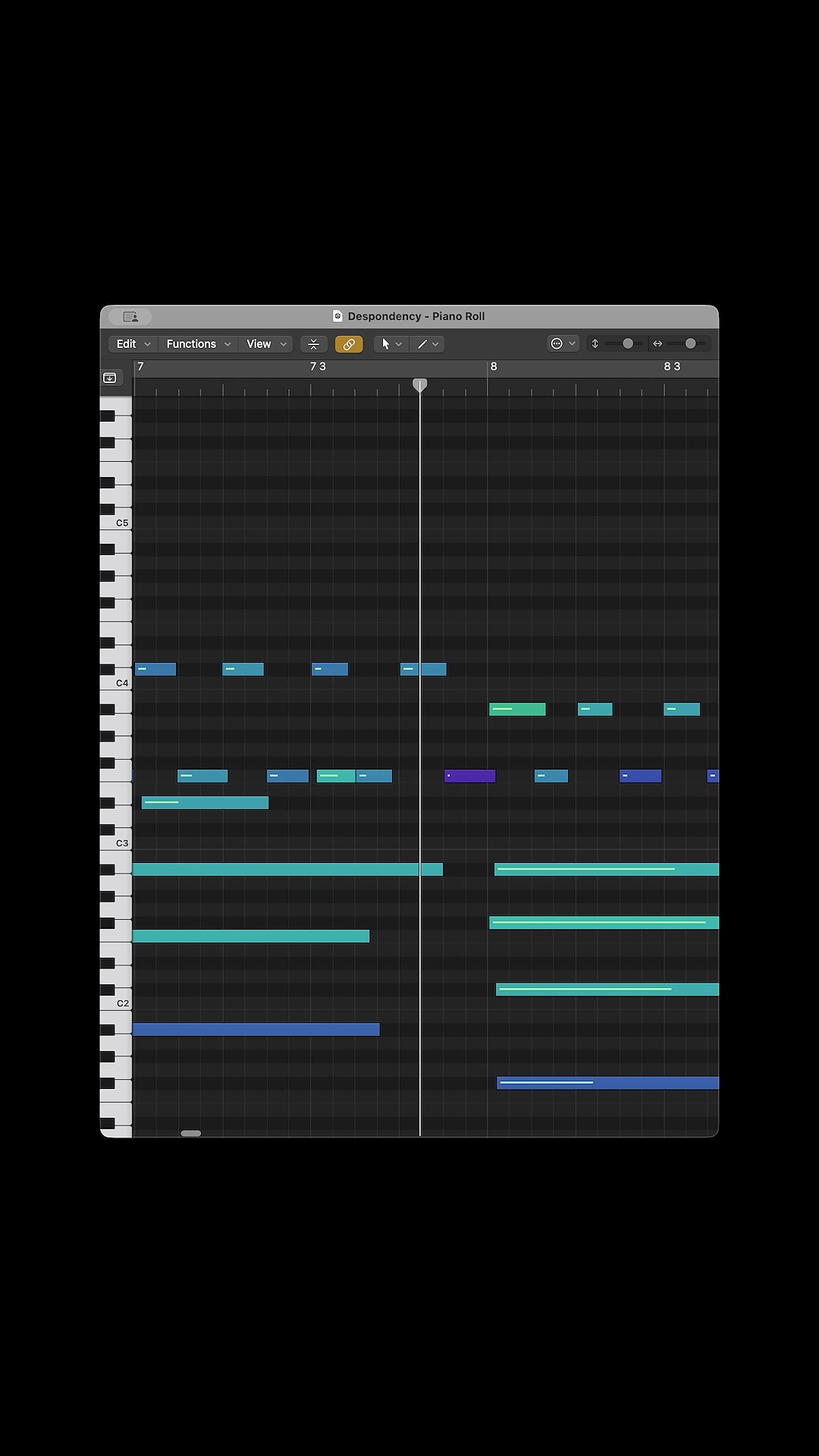Open the View menu

coord(266,344)
